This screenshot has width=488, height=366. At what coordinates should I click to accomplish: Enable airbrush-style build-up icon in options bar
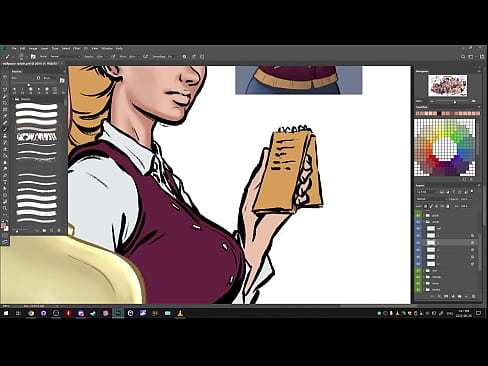coord(145,57)
